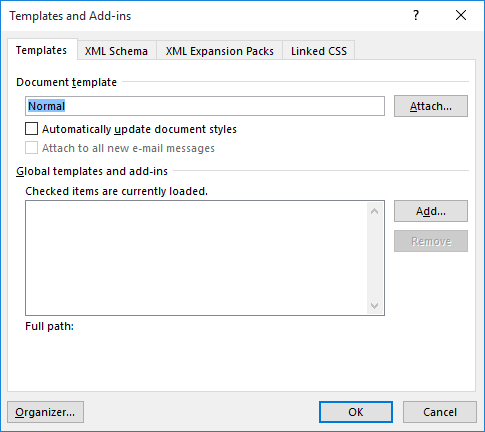Click the global templates list scrollbar track
Image resolution: width=485 pixels, height=432 pixels.
pyautogui.click(x=374, y=258)
